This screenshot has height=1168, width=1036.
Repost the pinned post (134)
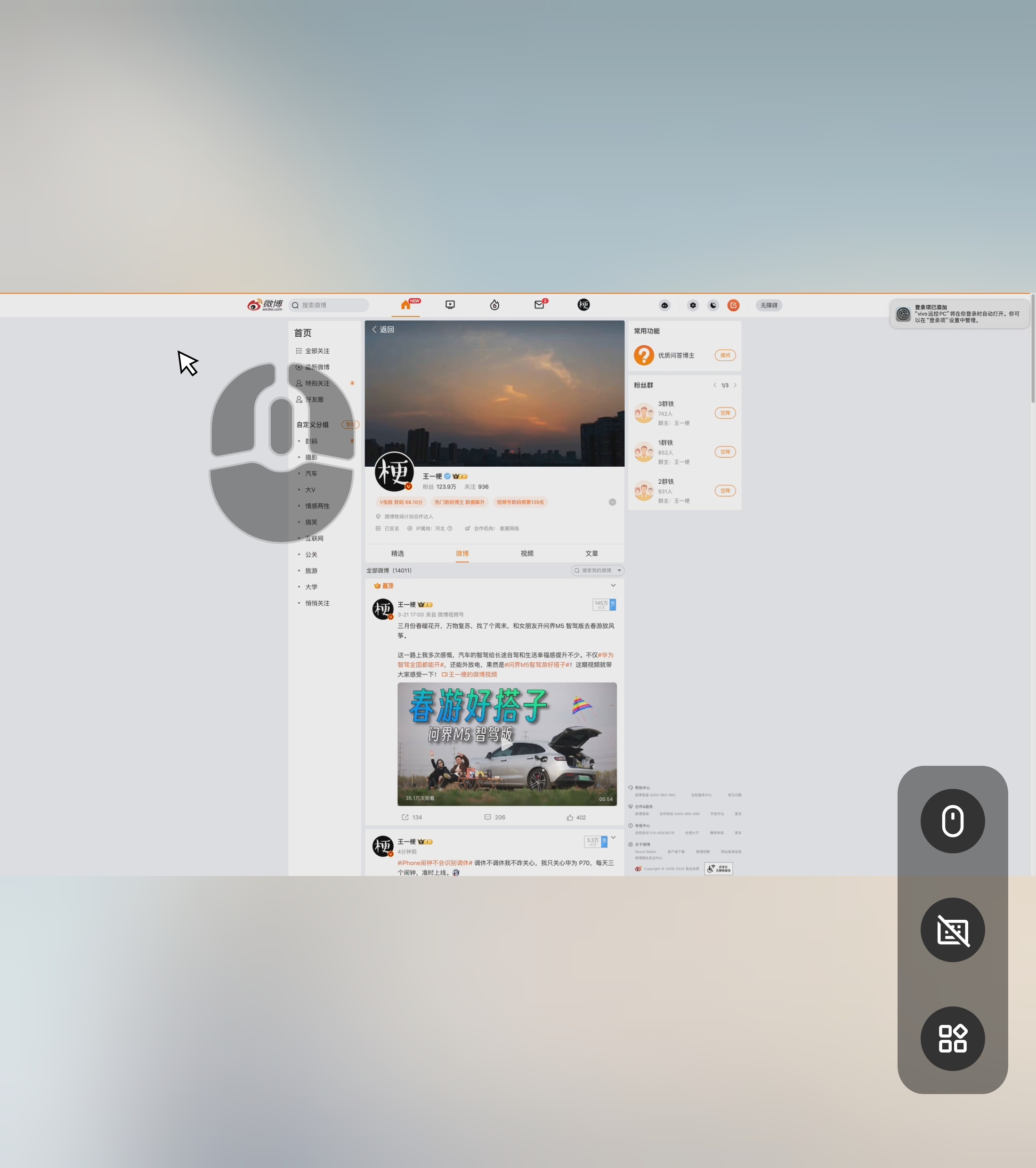coord(412,817)
